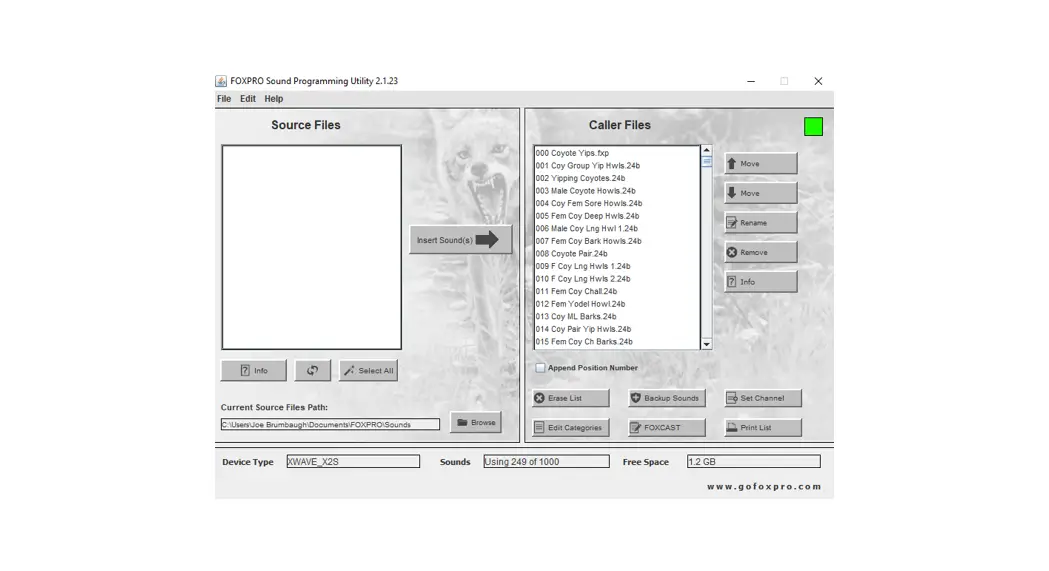Select 003 Male Coyote Howls.24b
The width and height of the screenshot is (1049, 571).
pyautogui.click(x=617, y=191)
